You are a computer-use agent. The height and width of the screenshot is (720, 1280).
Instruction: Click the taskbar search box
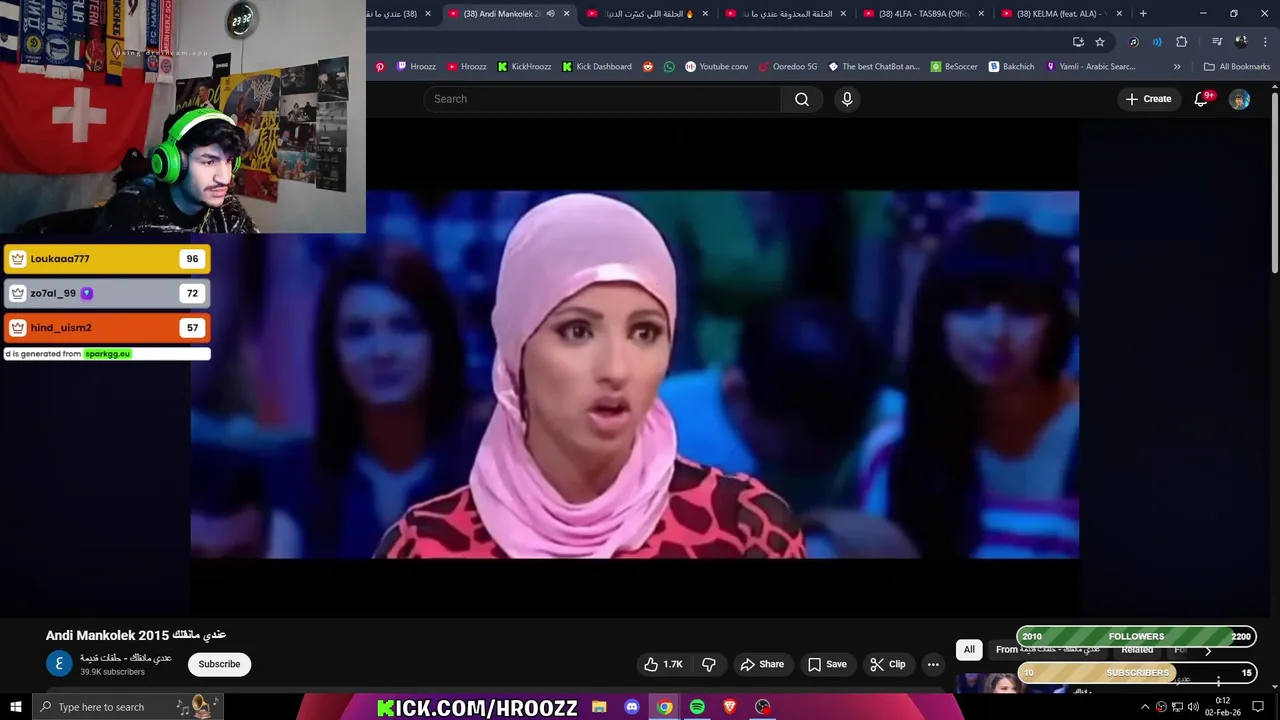[x=128, y=707]
